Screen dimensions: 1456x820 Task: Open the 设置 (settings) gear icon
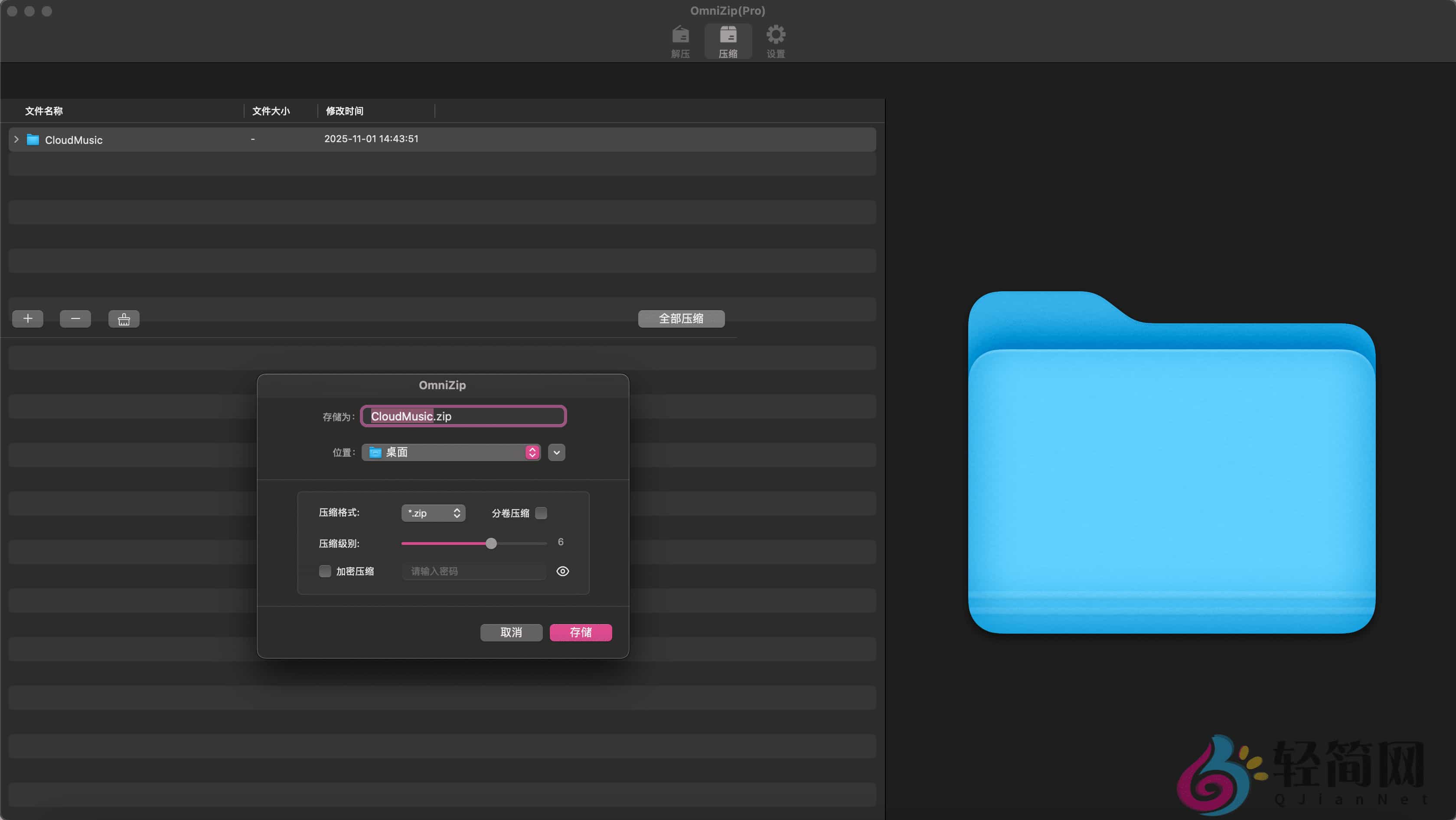tap(775, 36)
